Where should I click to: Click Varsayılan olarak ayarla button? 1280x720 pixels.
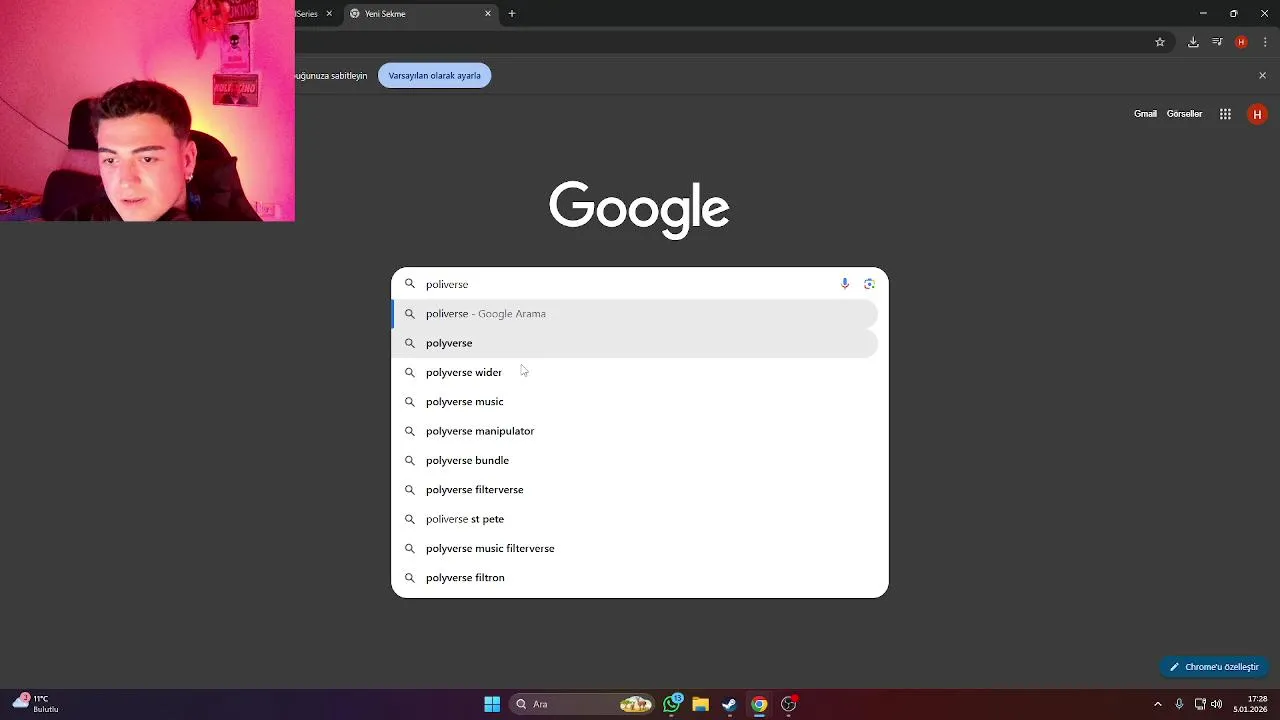435,76
